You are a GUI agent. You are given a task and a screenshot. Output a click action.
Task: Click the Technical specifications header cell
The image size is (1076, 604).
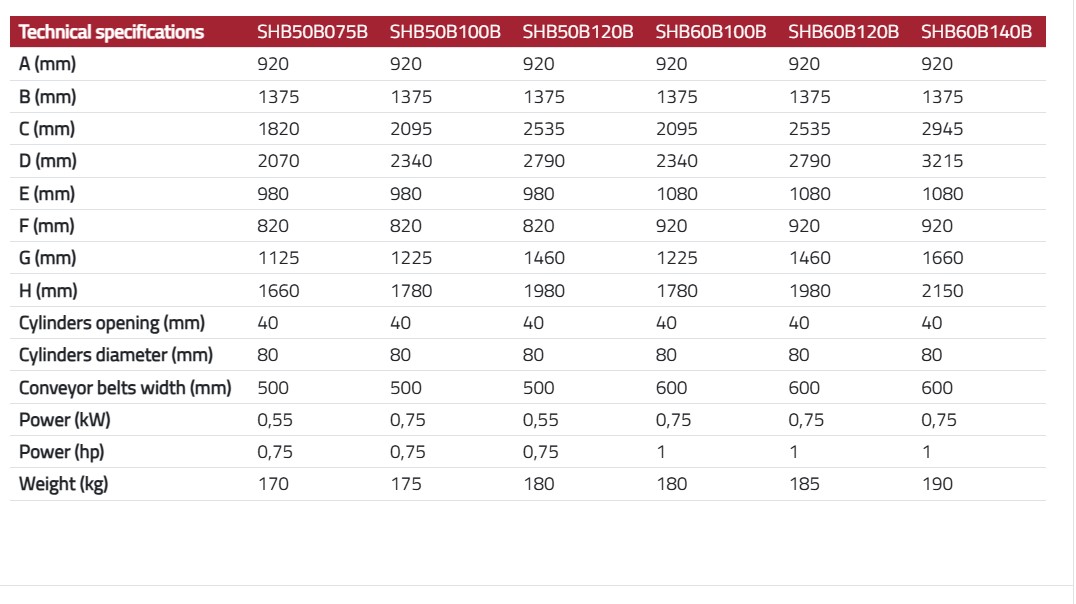[x=111, y=32]
